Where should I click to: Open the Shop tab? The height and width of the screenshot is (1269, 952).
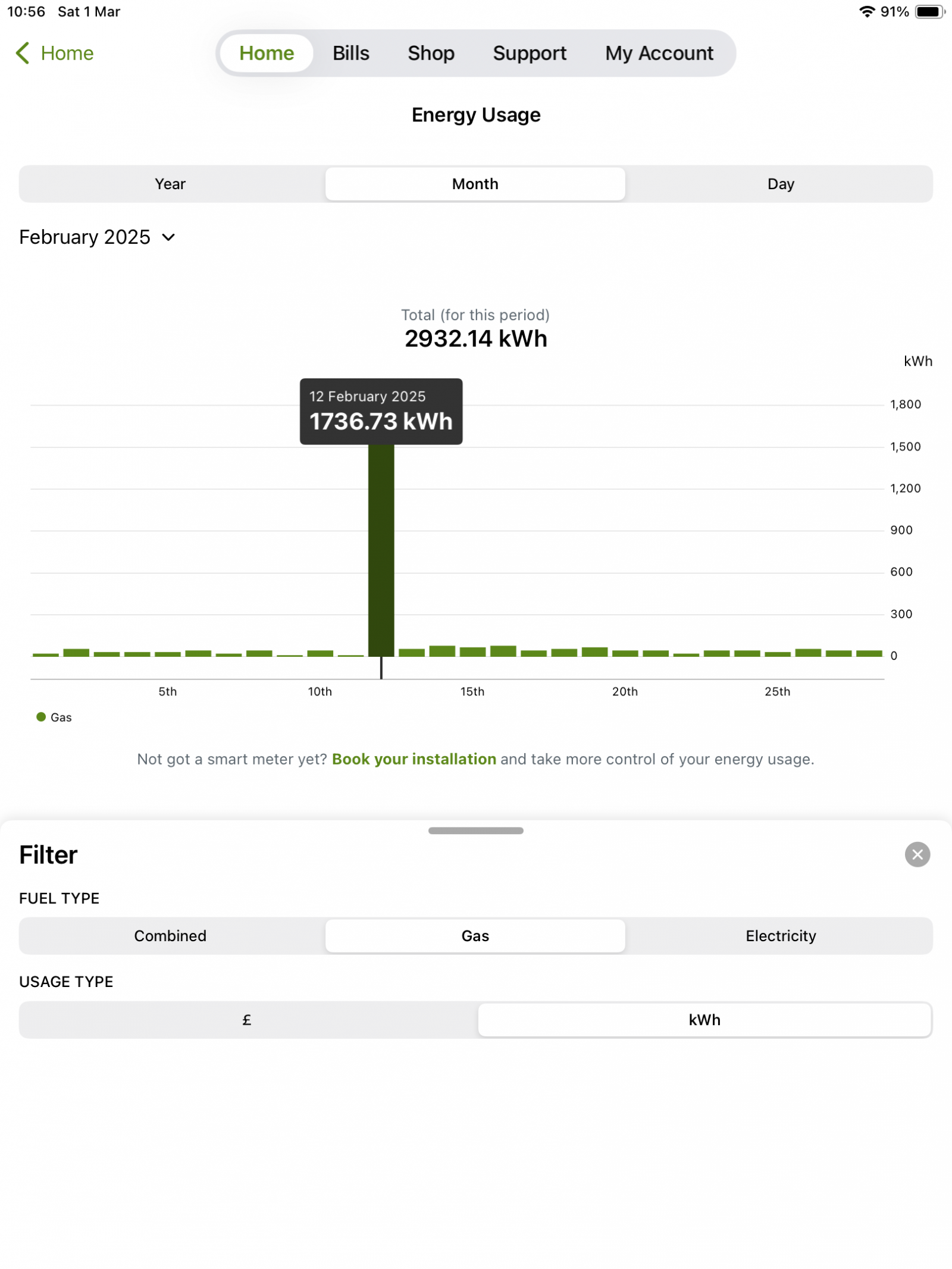pyautogui.click(x=431, y=53)
